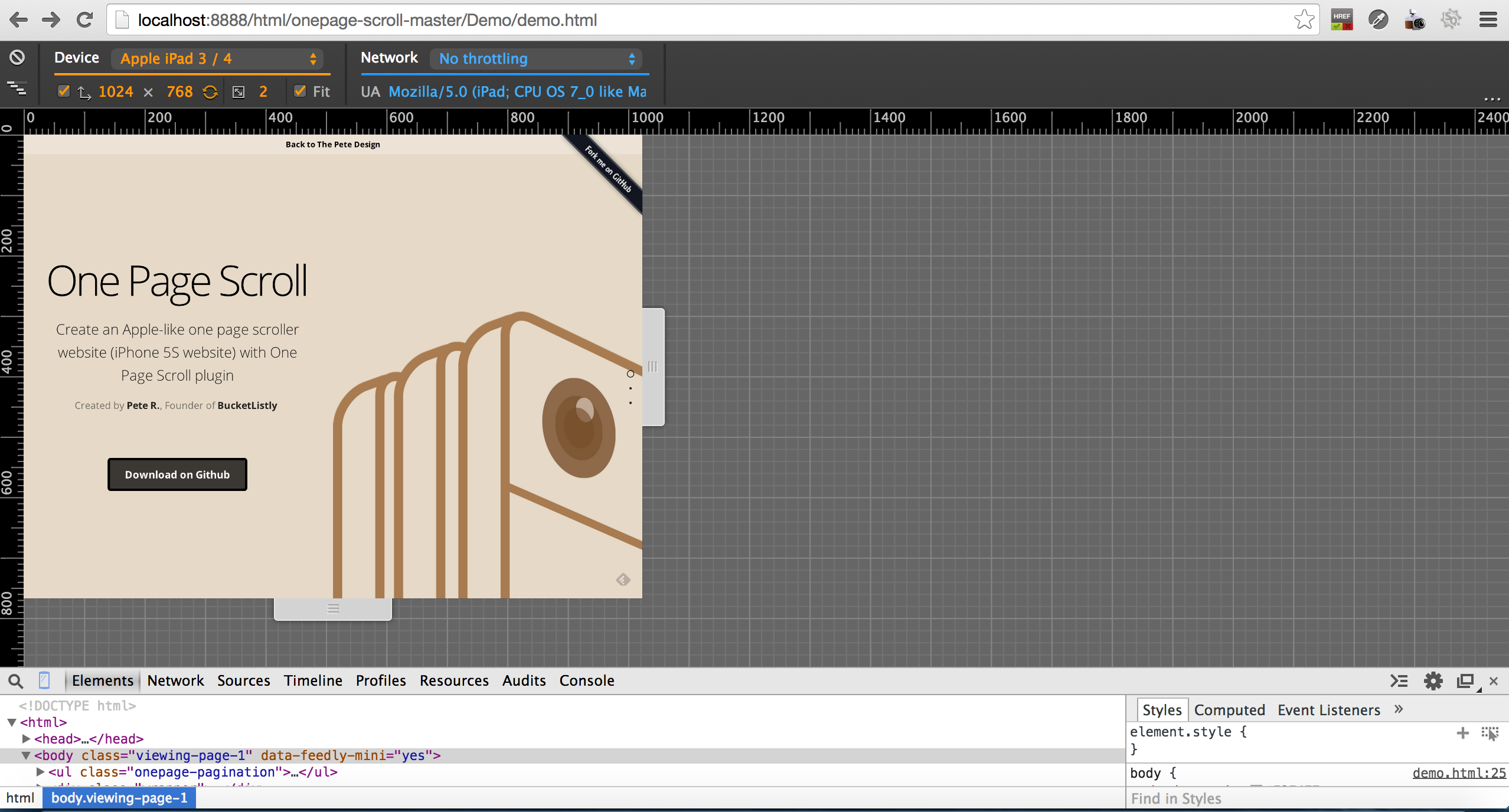This screenshot has width=1509, height=812.
Task: Open the Sources tab
Action: pyautogui.click(x=243, y=681)
